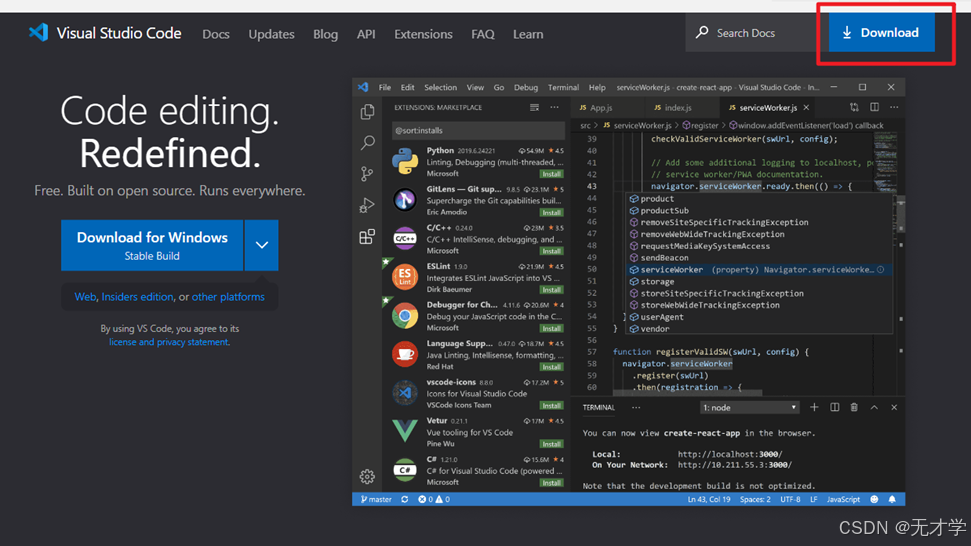The width and height of the screenshot is (971, 546).
Task: Open the Insiders edition link
Action: click(137, 297)
